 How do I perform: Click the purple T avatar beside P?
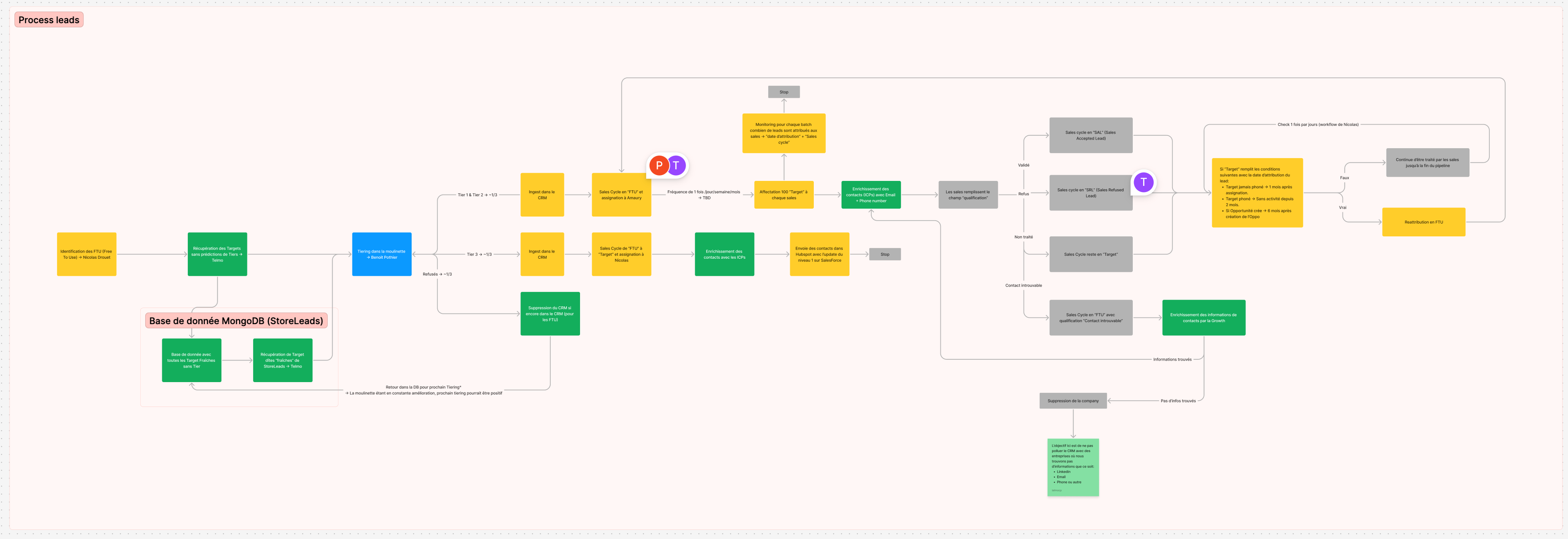[676, 165]
